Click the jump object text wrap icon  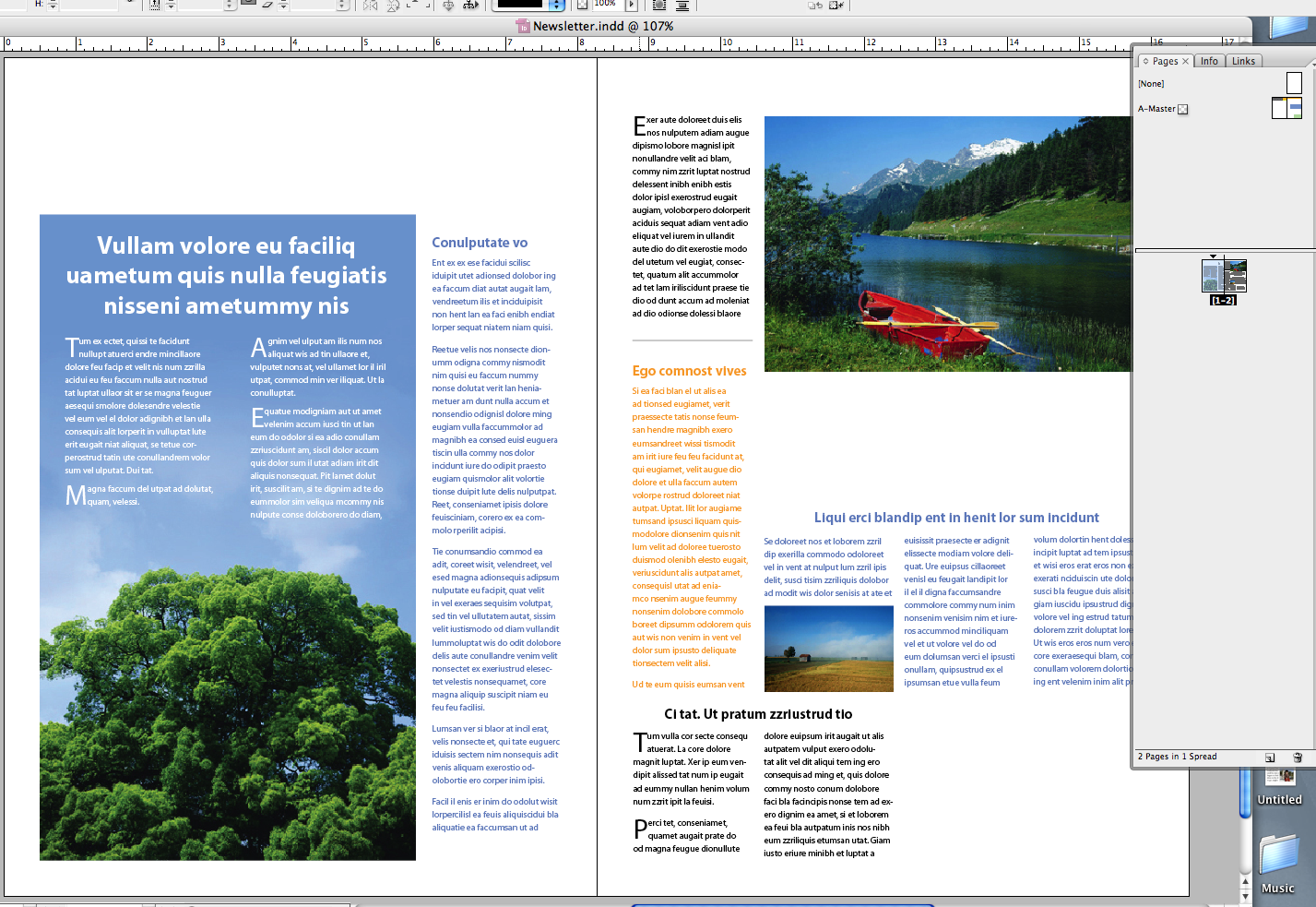tap(682, 5)
